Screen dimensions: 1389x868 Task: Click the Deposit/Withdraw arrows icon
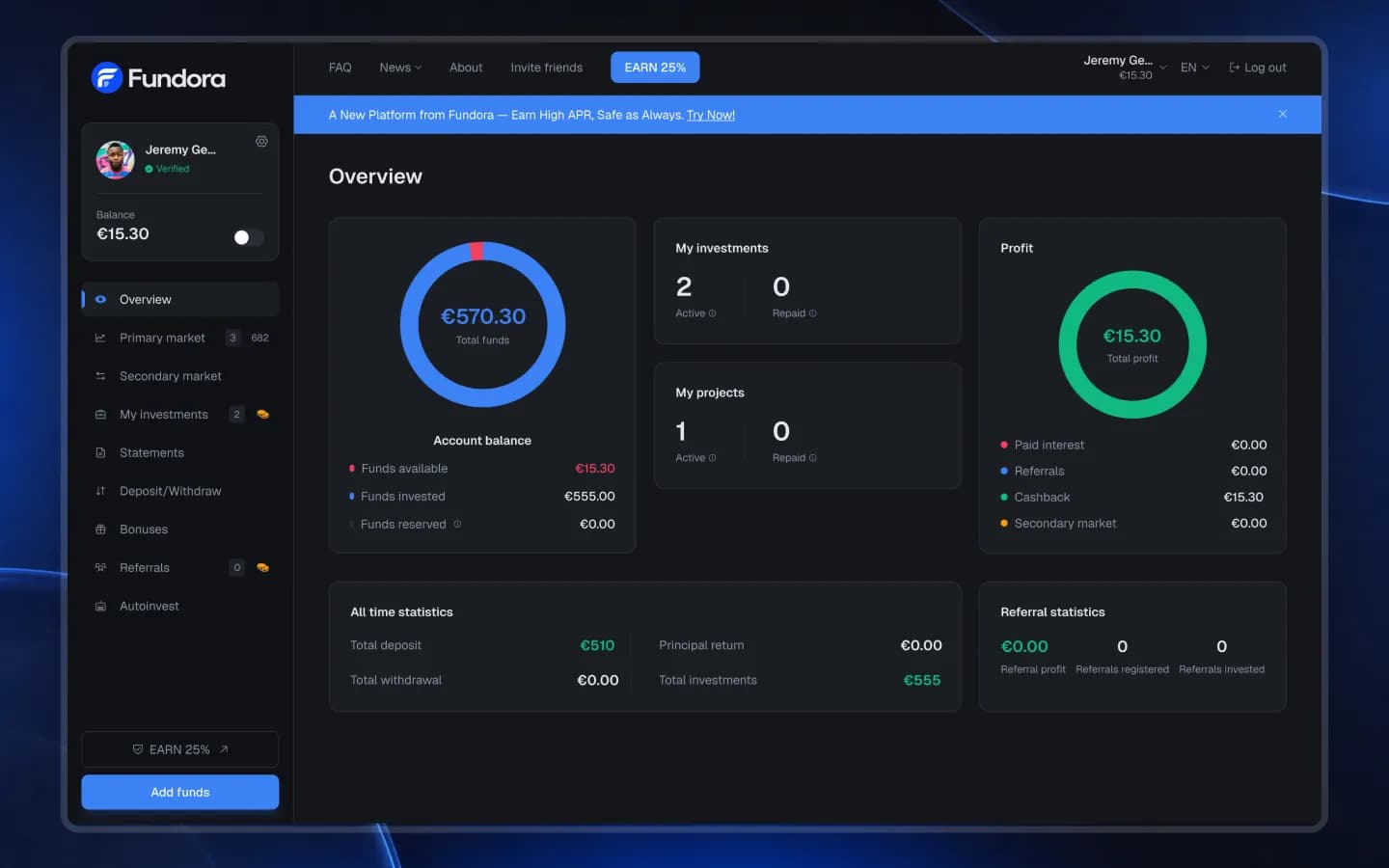[x=100, y=492]
